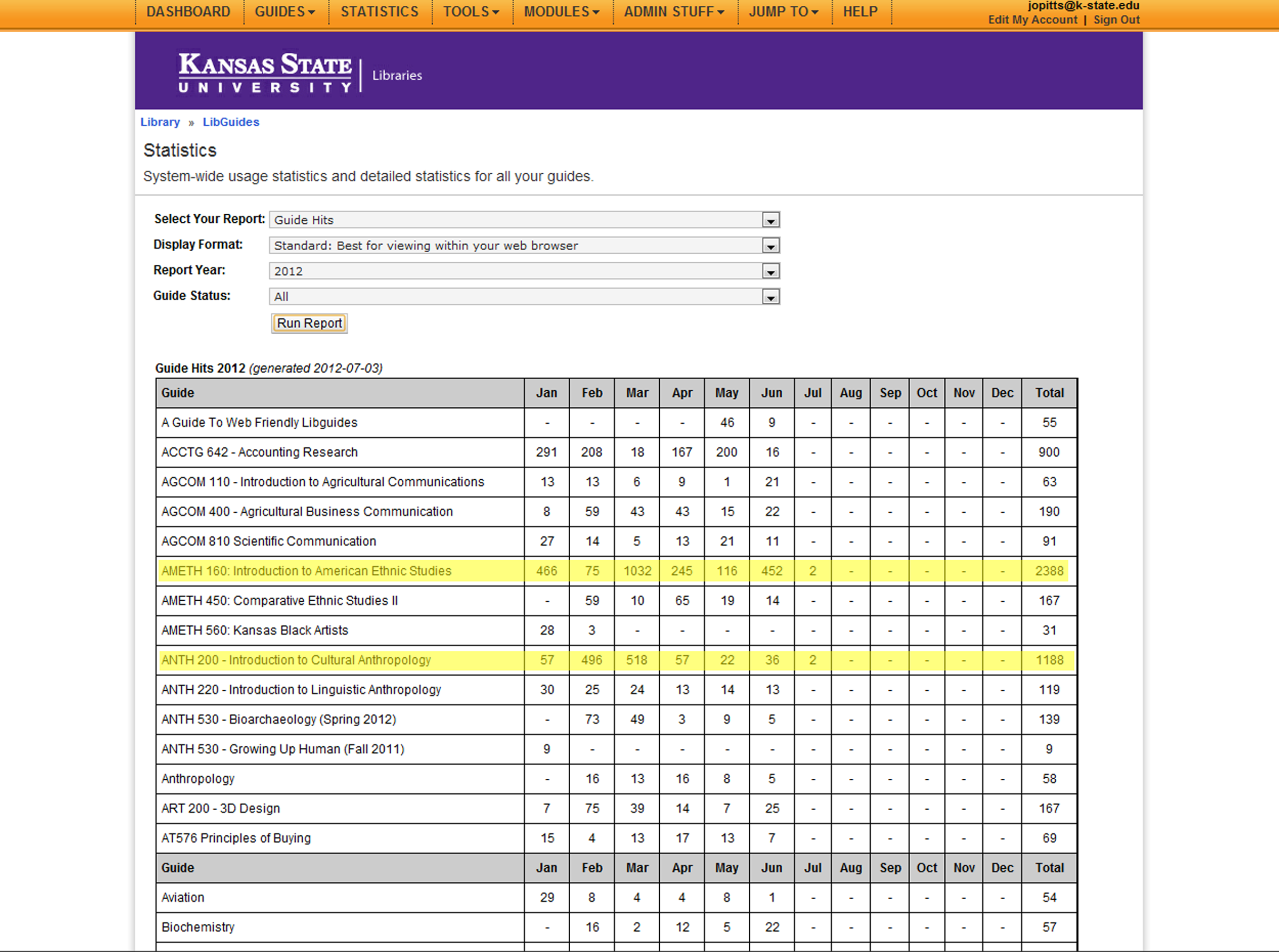1279x952 pixels.
Task: Click the 1188 total for ANTH 200
Action: tap(1049, 660)
